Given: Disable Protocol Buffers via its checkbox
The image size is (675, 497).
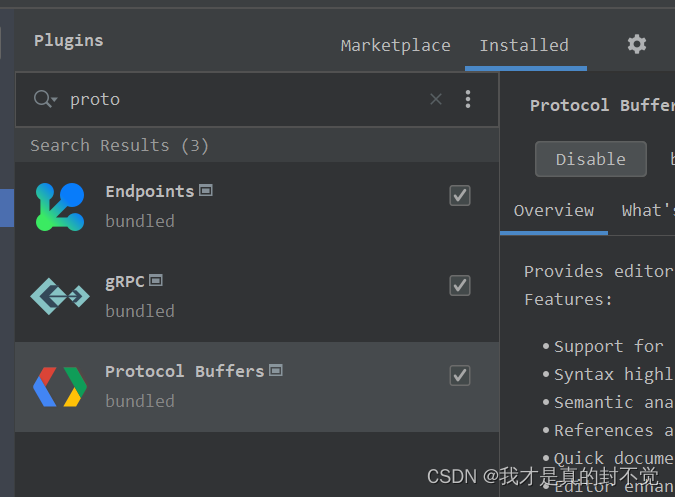Looking at the screenshot, I should click(x=460, y=376).
